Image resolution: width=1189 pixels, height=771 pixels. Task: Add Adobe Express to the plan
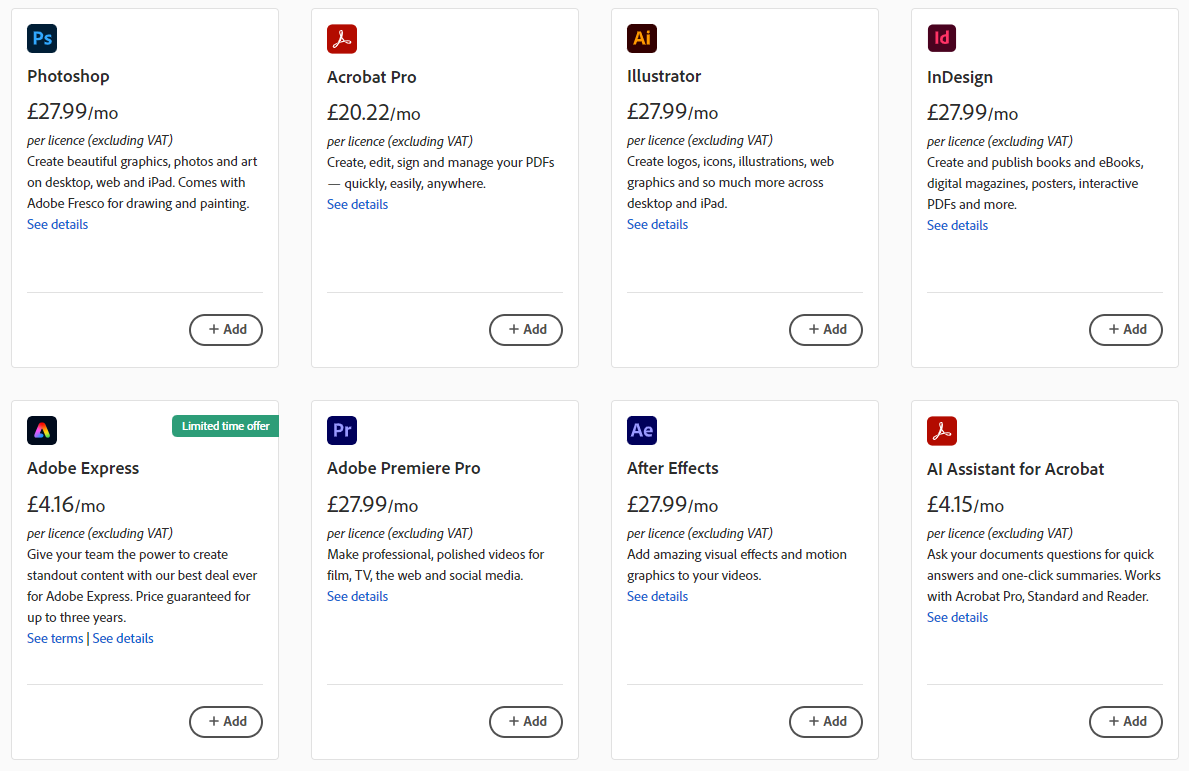[226, 722]
